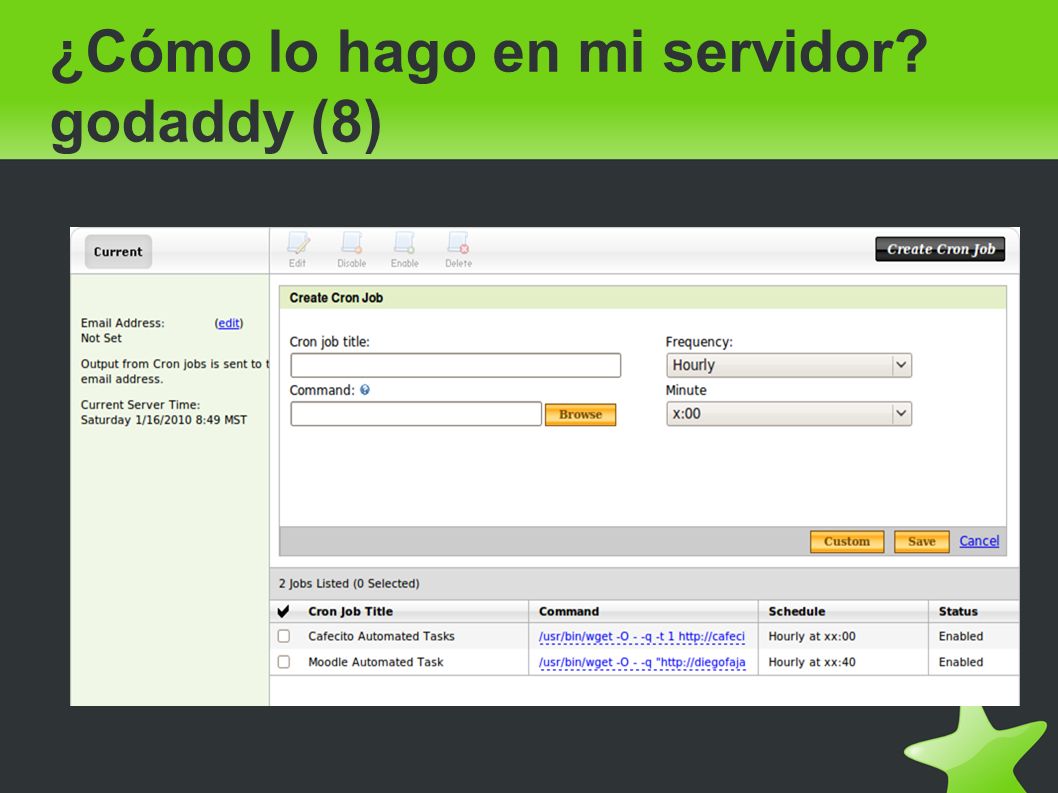
Task: Click the Browse button
Action: (x=580, y=414)
